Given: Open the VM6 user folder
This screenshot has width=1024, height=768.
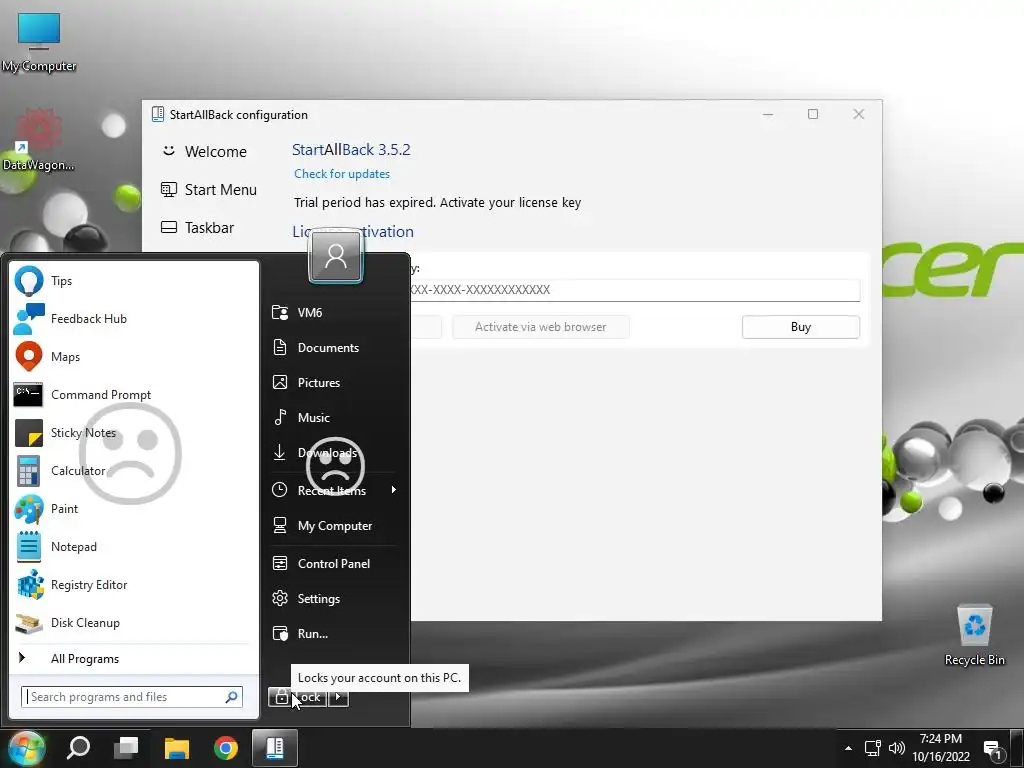Looking at the screenshot, I should point(334,312).
